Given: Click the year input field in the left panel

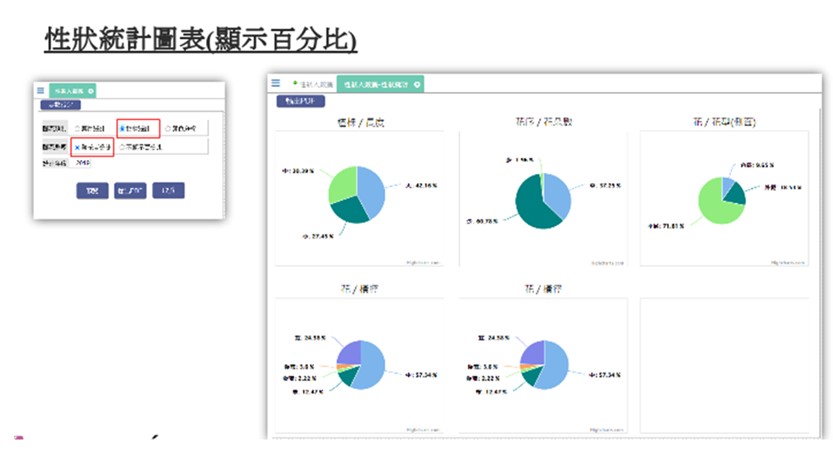Looking at the screenshot, I should 82,163.
